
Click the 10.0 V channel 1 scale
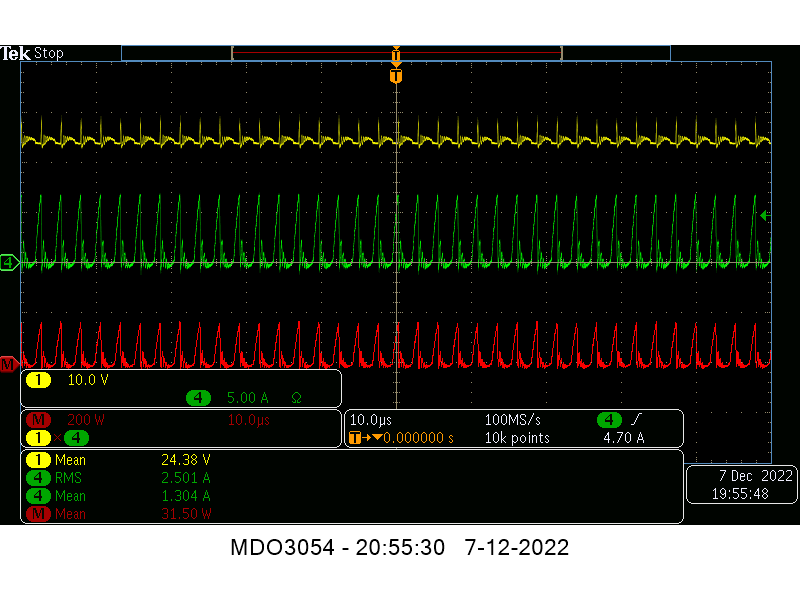88,380
